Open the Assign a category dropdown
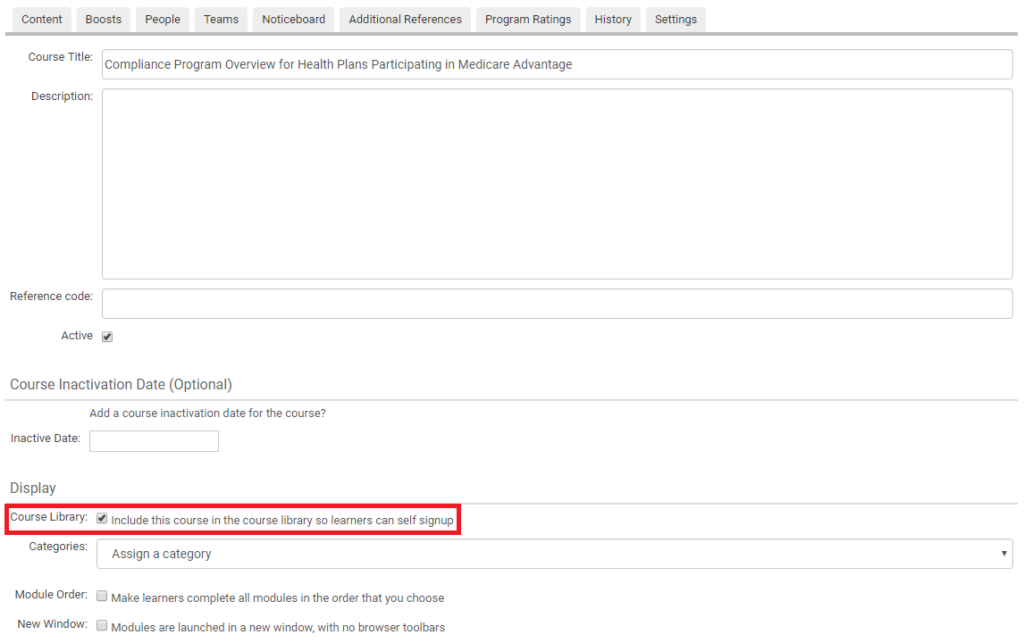This screenshot has width=1024, height=643. [555, 553]
